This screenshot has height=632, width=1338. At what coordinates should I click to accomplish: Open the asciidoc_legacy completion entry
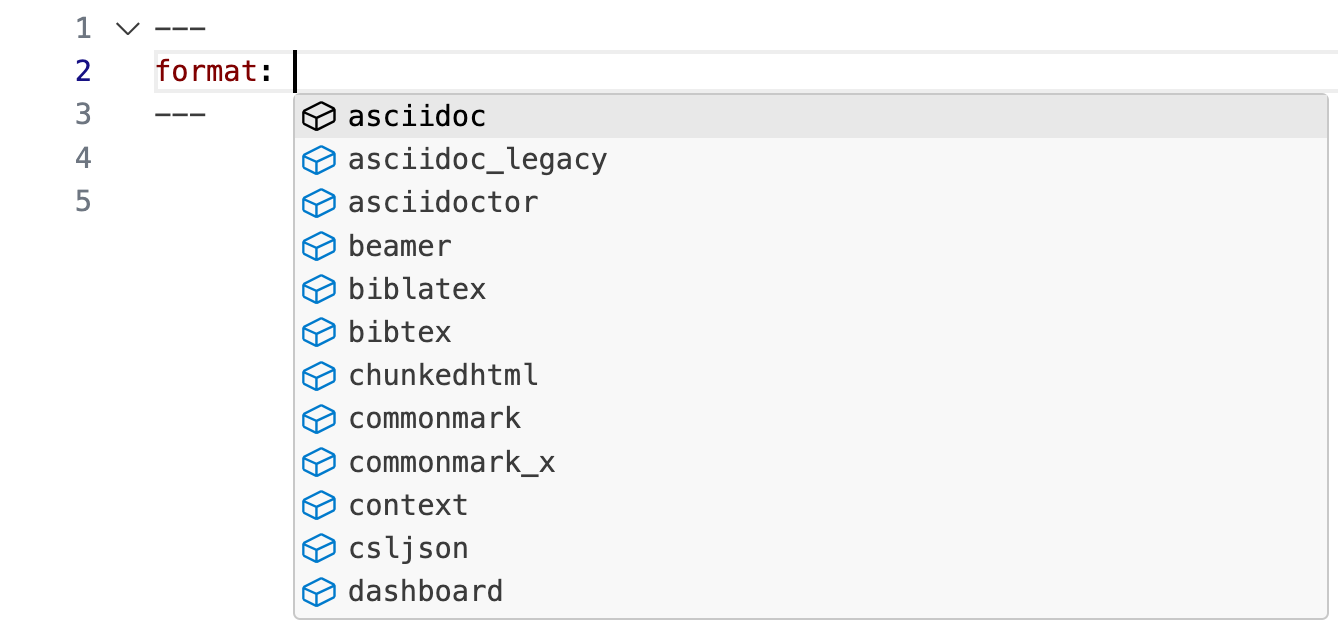(476, 158)
